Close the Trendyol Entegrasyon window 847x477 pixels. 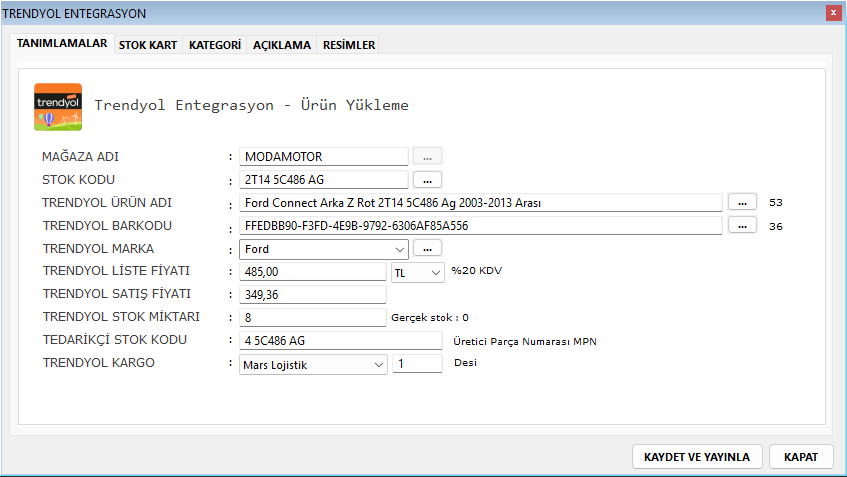pos(833,13)
